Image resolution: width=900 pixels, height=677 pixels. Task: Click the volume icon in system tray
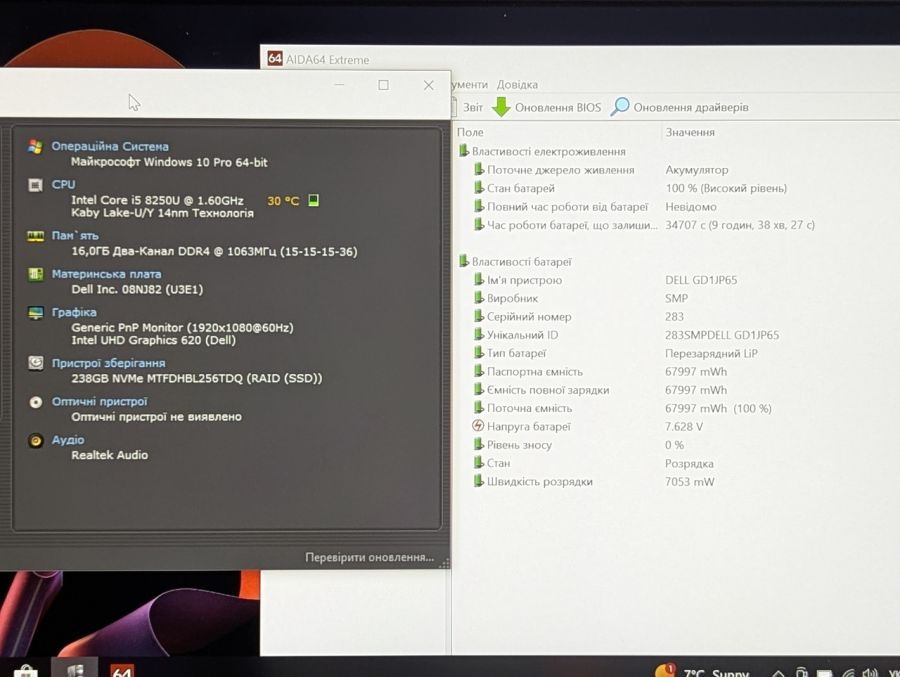(x=869, y=673)
